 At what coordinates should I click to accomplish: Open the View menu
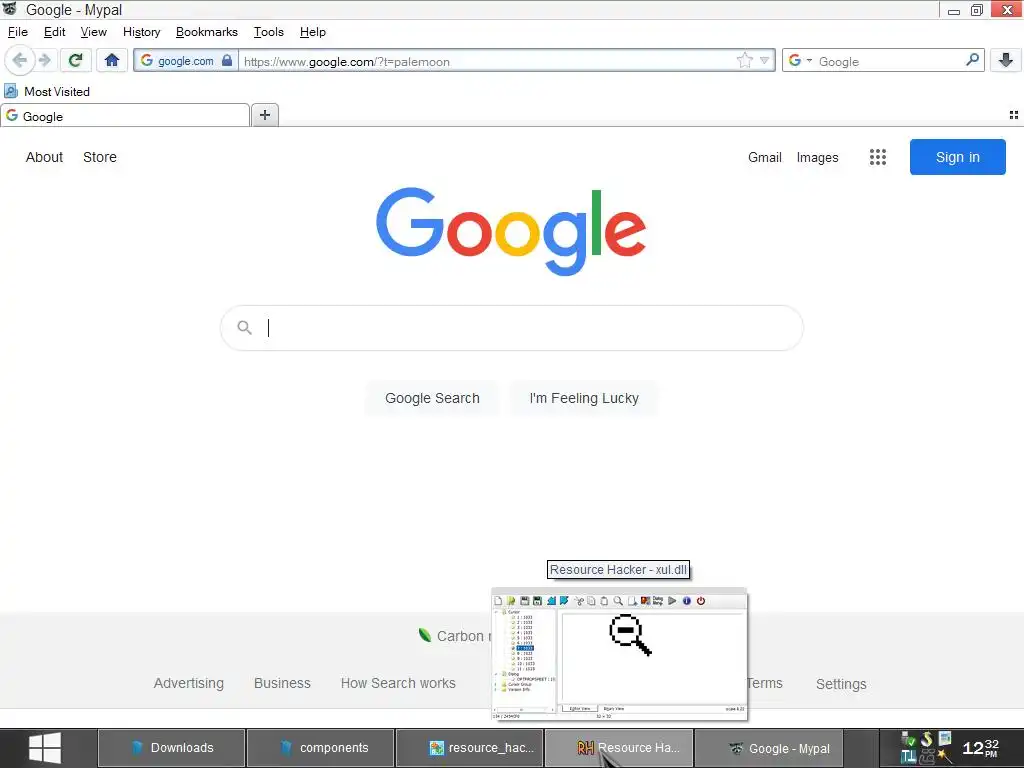click(93, 32)
